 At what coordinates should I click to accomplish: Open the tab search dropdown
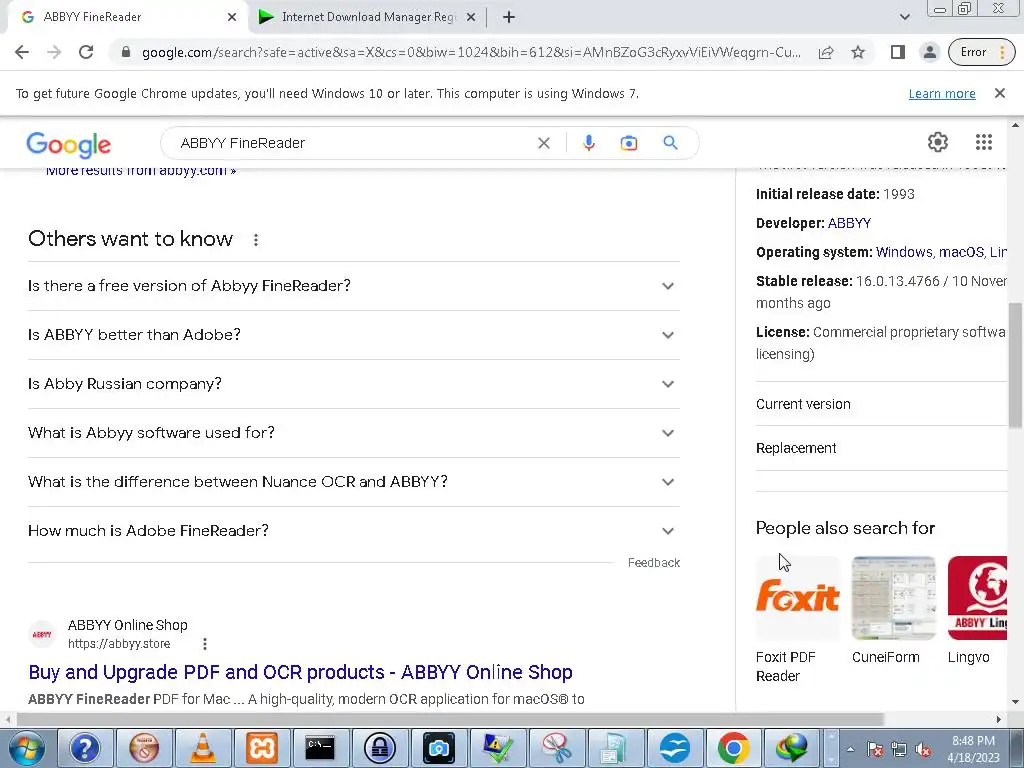(904, 17)
